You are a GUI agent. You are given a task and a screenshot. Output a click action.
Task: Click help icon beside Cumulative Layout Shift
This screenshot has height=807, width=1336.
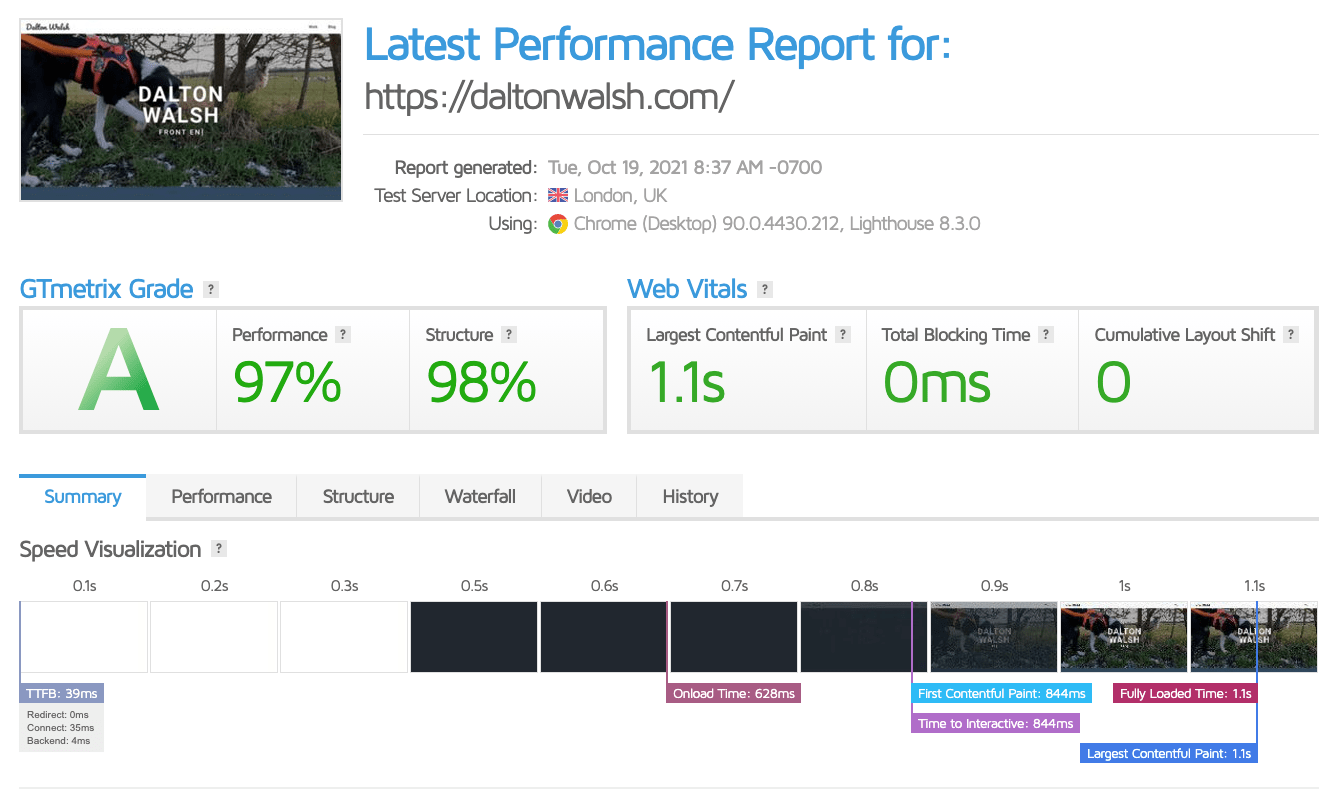point(1291,335)
